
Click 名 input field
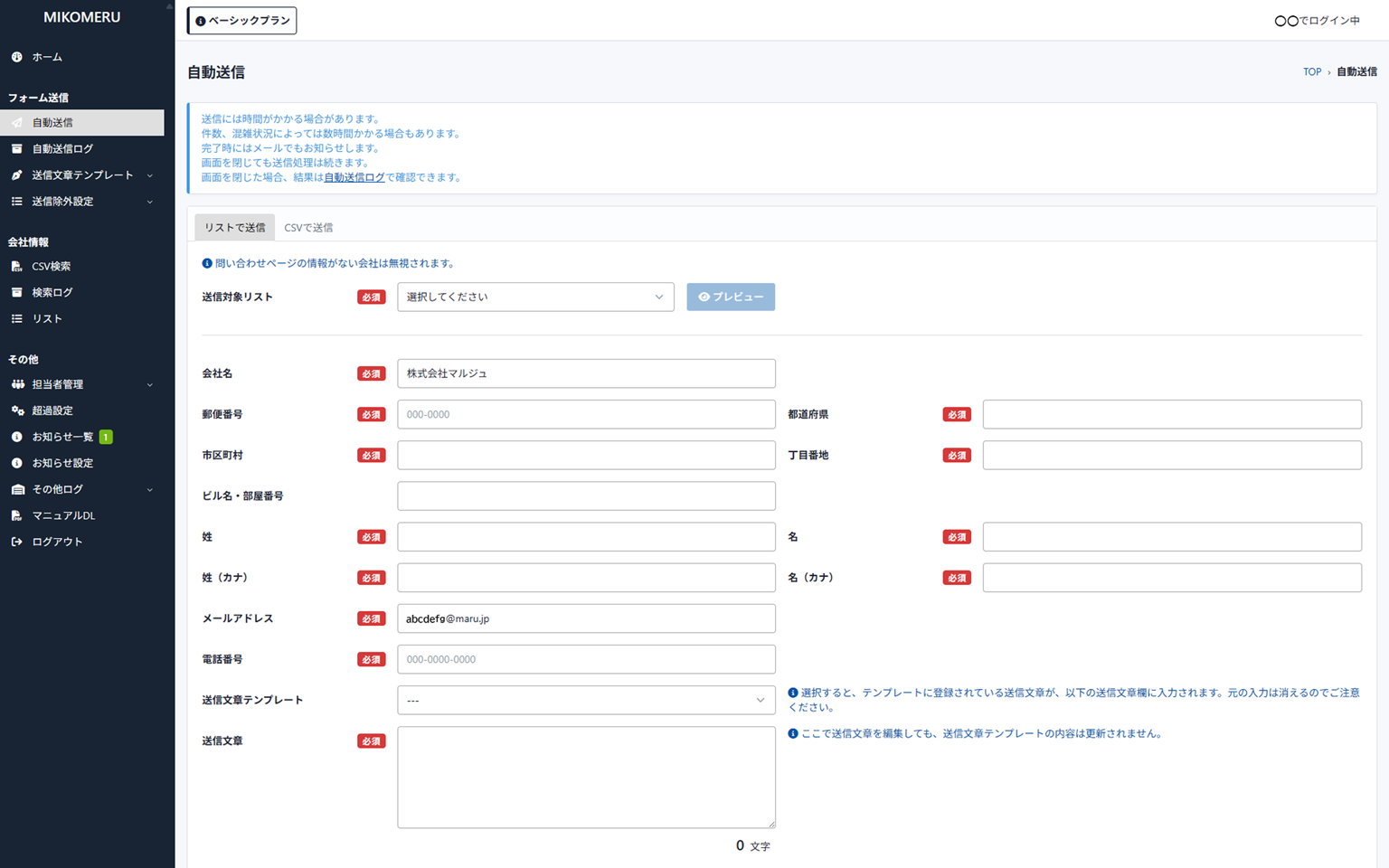pyautogui.click(x=1172, y=537)
